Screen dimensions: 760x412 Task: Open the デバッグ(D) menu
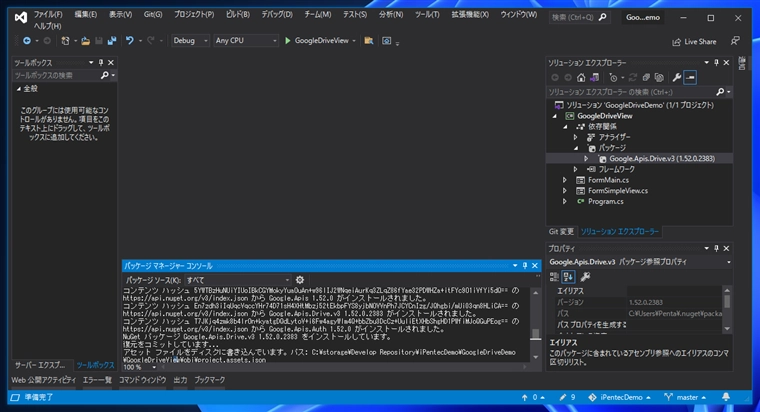click(x=277, y=15)
